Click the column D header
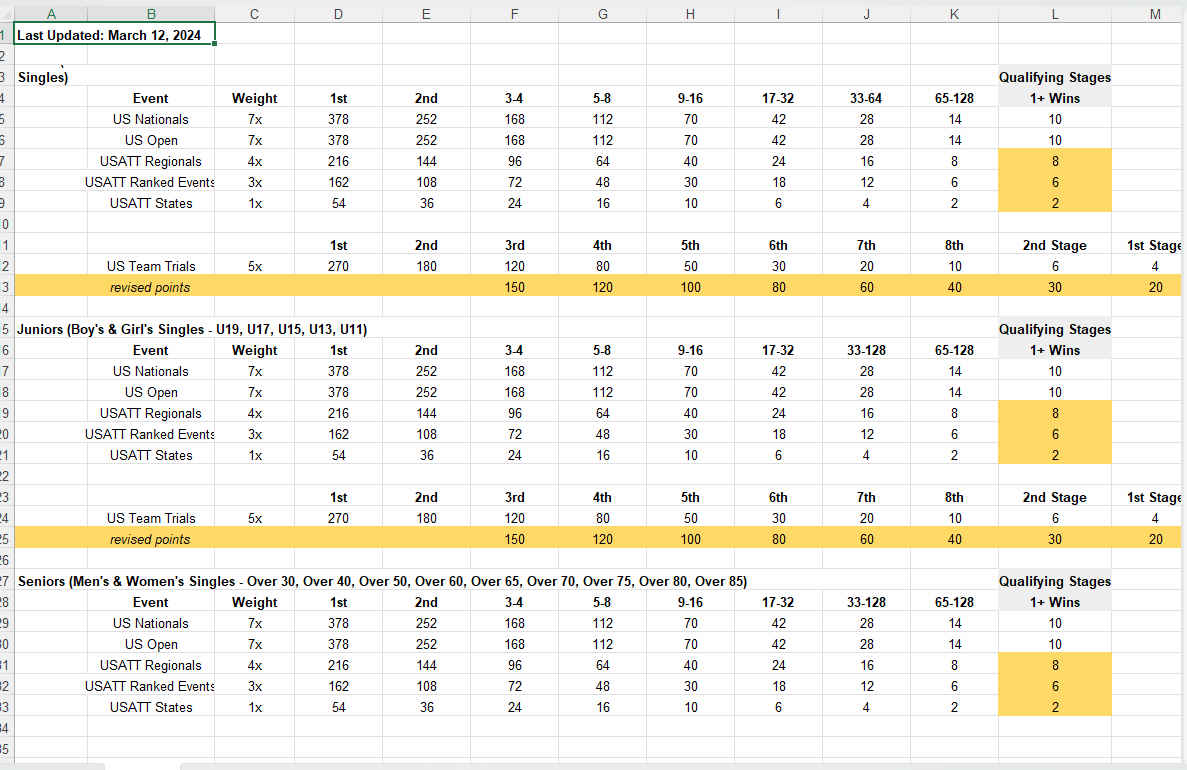 pyautogui.click(x=338, y=14)
